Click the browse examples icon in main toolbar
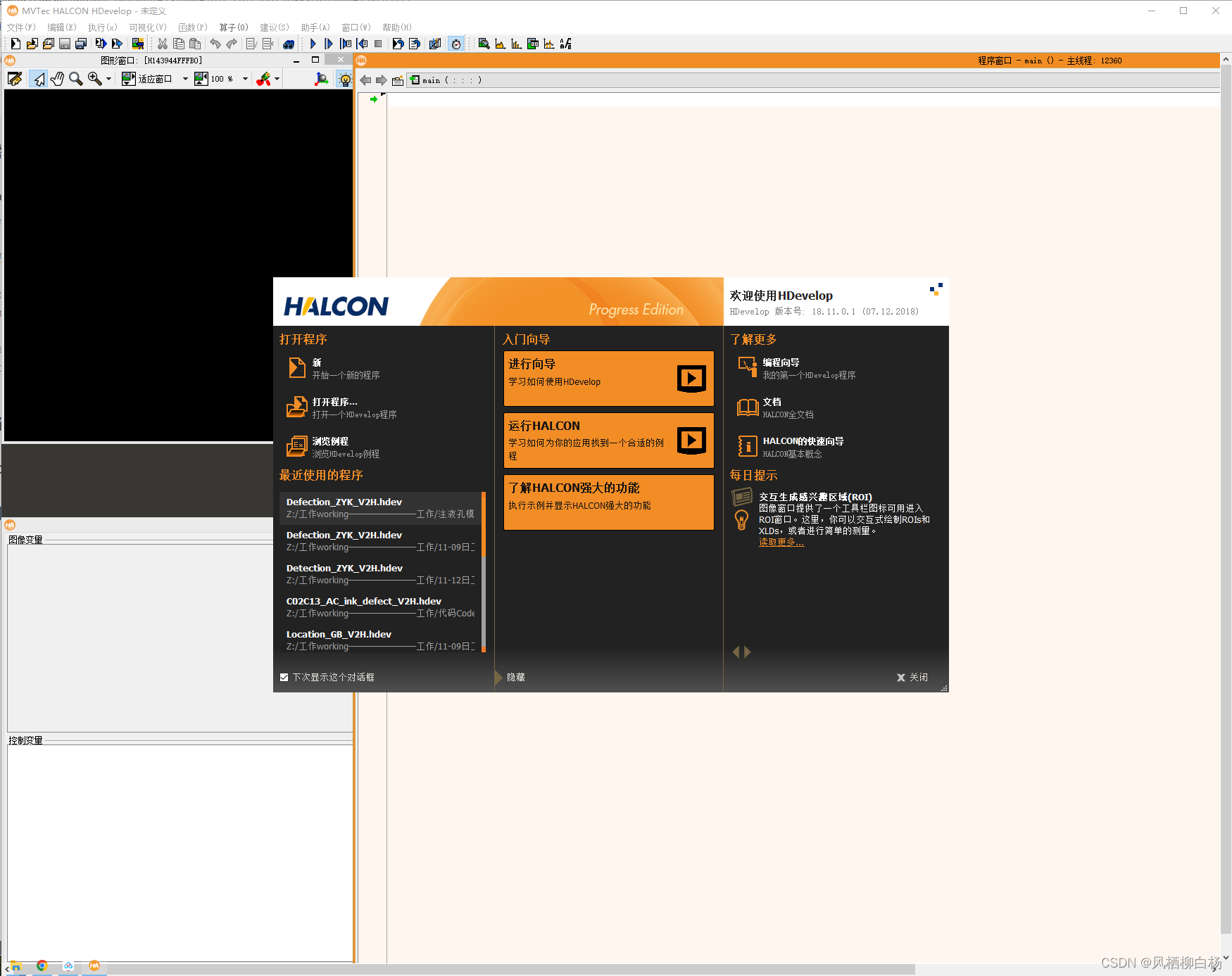The height and width of the screenshot is (976, 1232). 48,44
